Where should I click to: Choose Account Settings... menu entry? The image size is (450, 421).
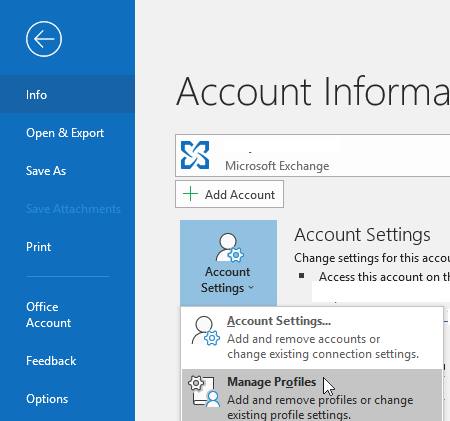312,338
